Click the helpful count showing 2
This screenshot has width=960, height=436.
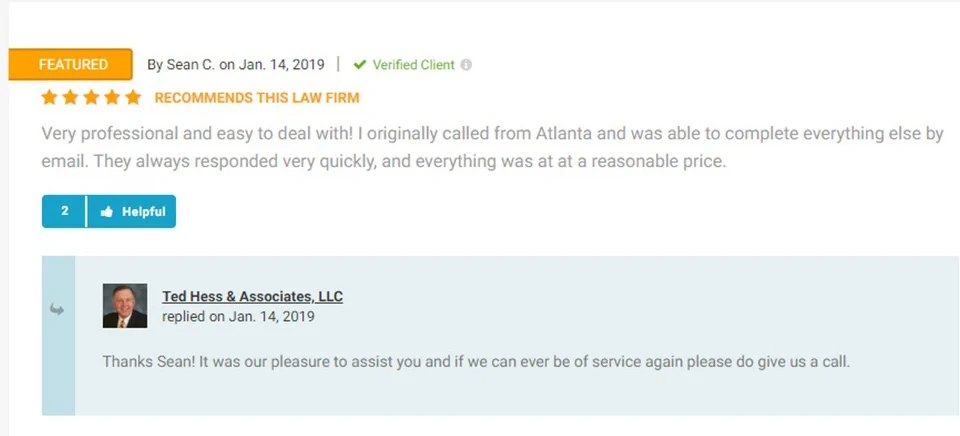(64, 212)
